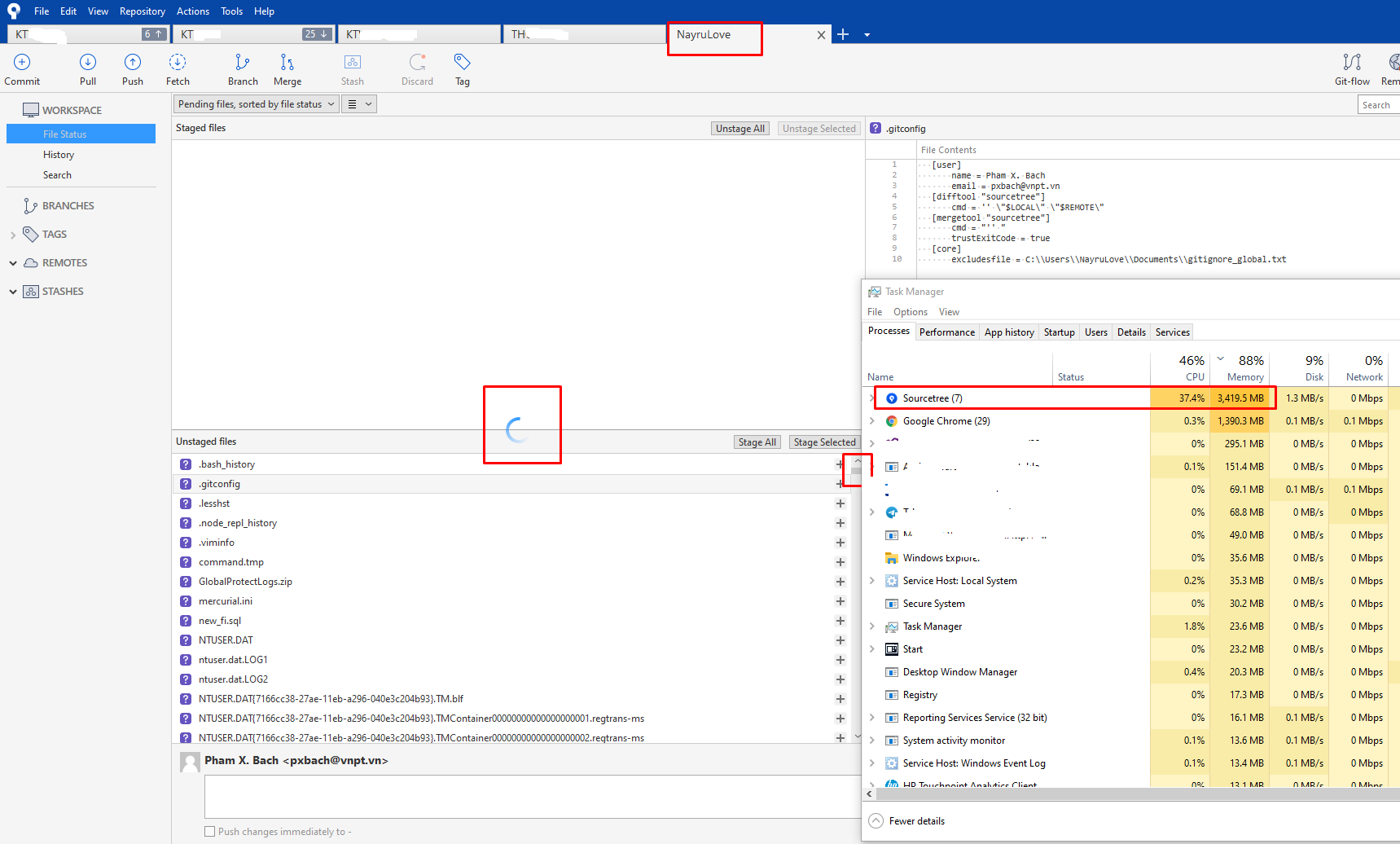Switch to Performance tab in Task Manager
The image size is (1400, 844).
coord(947,332)
